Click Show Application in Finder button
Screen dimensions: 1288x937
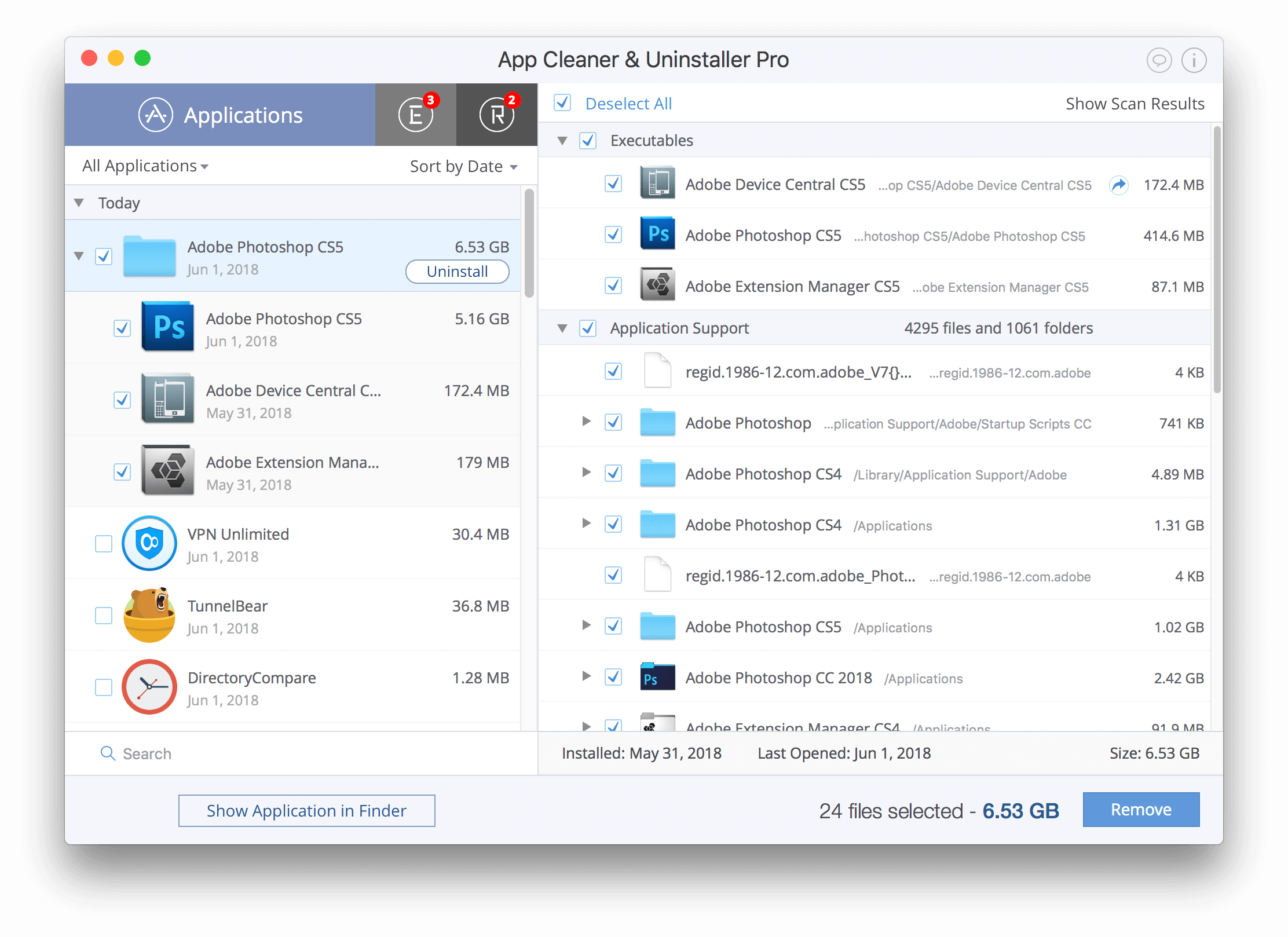pos(307,810)
